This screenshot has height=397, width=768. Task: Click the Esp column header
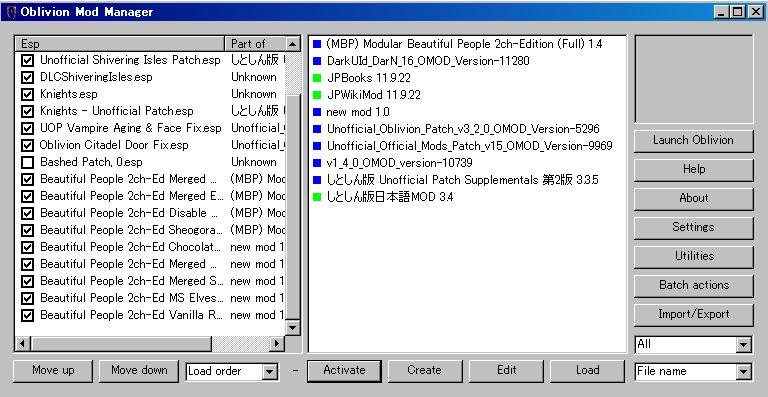(120, 44)
